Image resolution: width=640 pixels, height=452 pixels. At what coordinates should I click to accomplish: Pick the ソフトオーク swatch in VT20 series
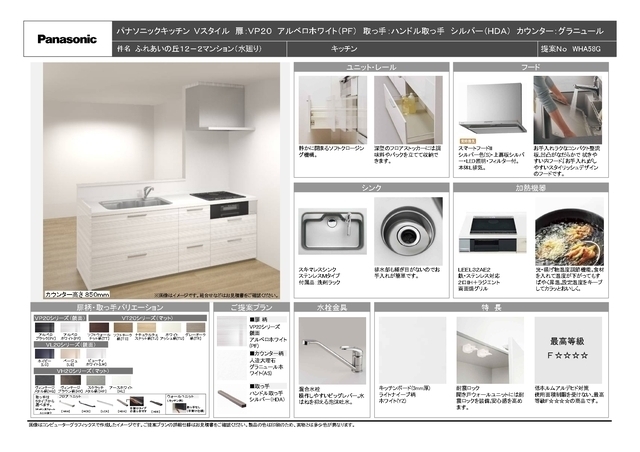(123, 327)
